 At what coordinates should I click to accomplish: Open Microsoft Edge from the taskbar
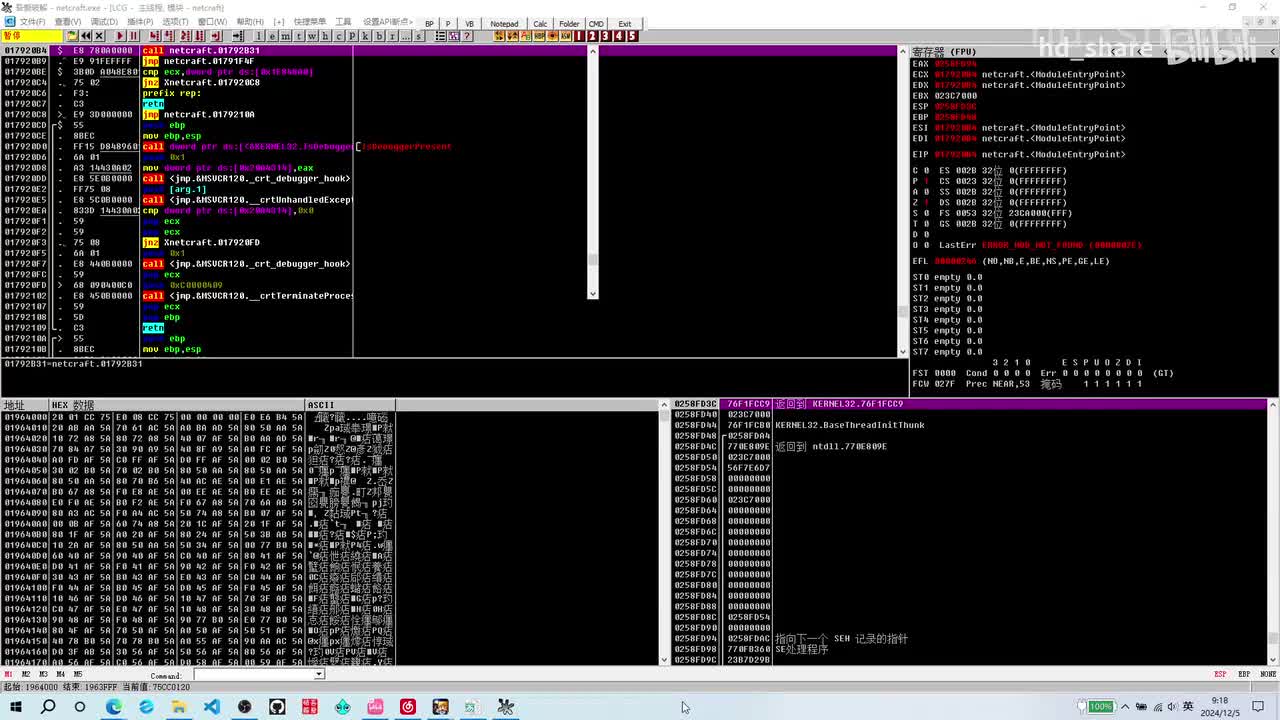click(114, 707)
